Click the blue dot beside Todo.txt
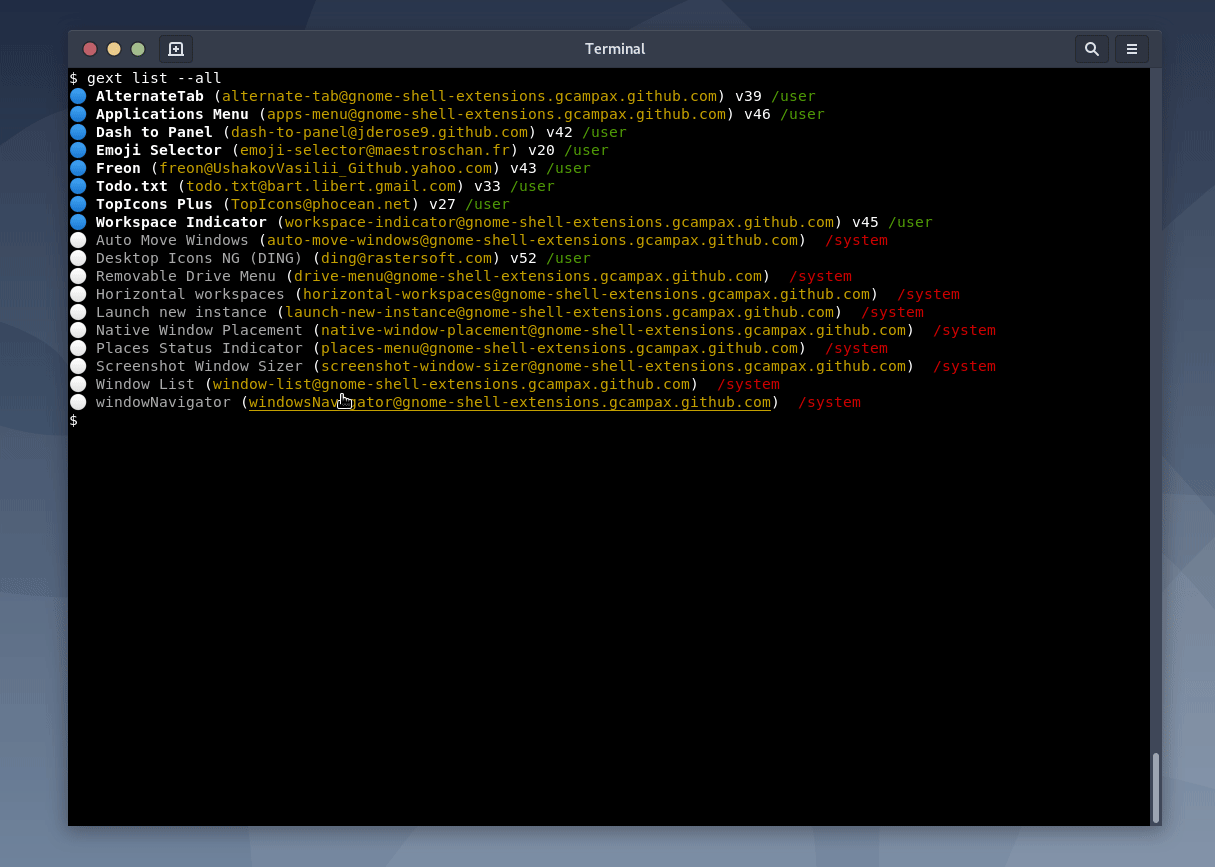1215x867 pixels. pos(78,186)
